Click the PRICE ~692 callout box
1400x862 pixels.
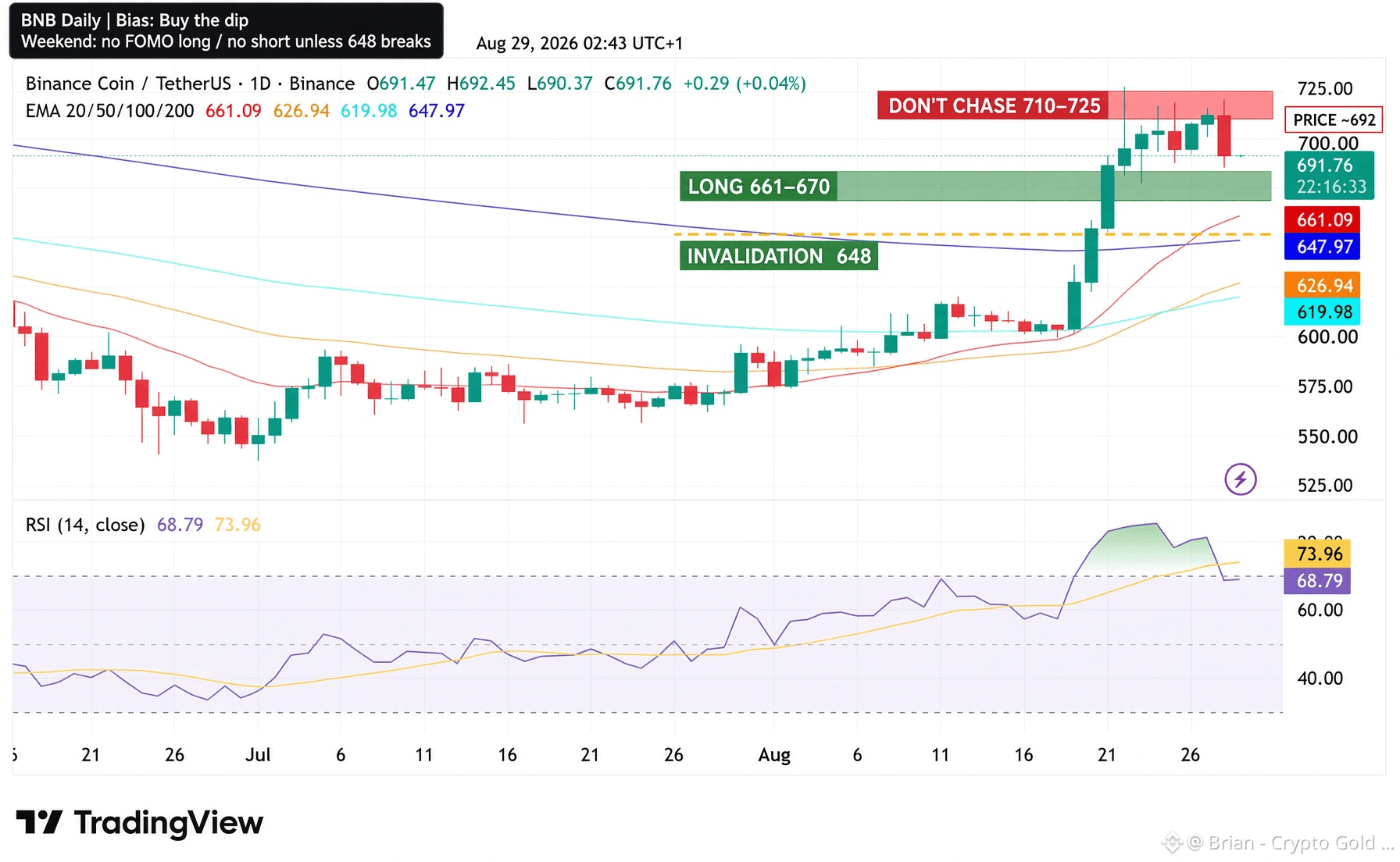[1334, 119]
